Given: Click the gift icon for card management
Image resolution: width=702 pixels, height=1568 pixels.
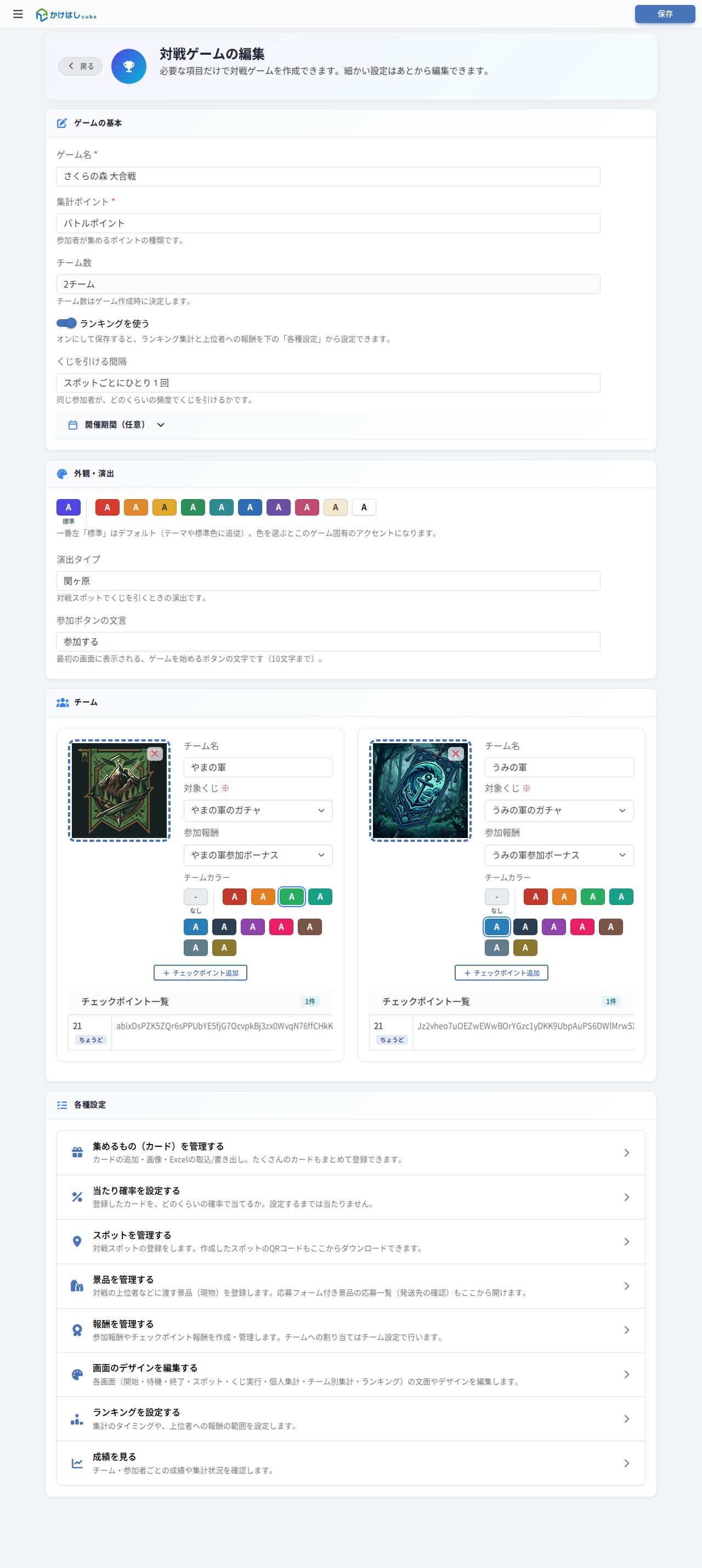Looking at the screenshot, I should click(77, 1152).
